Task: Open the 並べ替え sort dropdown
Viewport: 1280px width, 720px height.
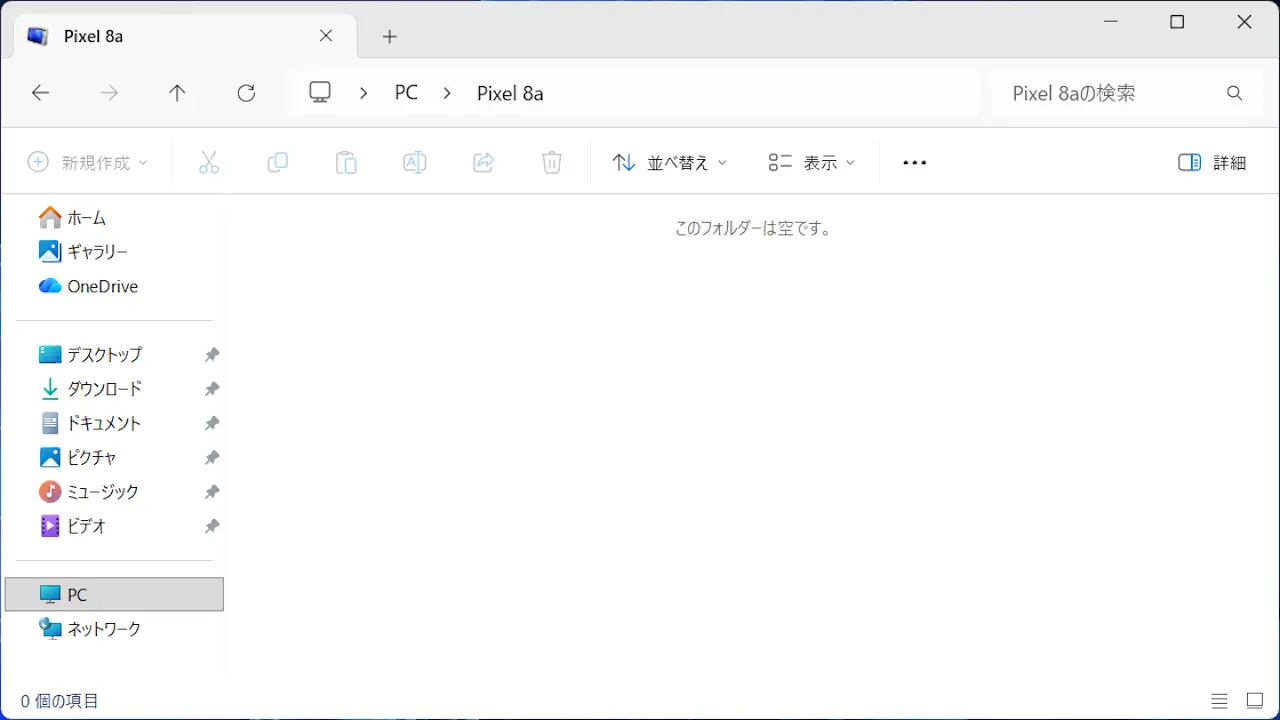Action: [669, 163]
